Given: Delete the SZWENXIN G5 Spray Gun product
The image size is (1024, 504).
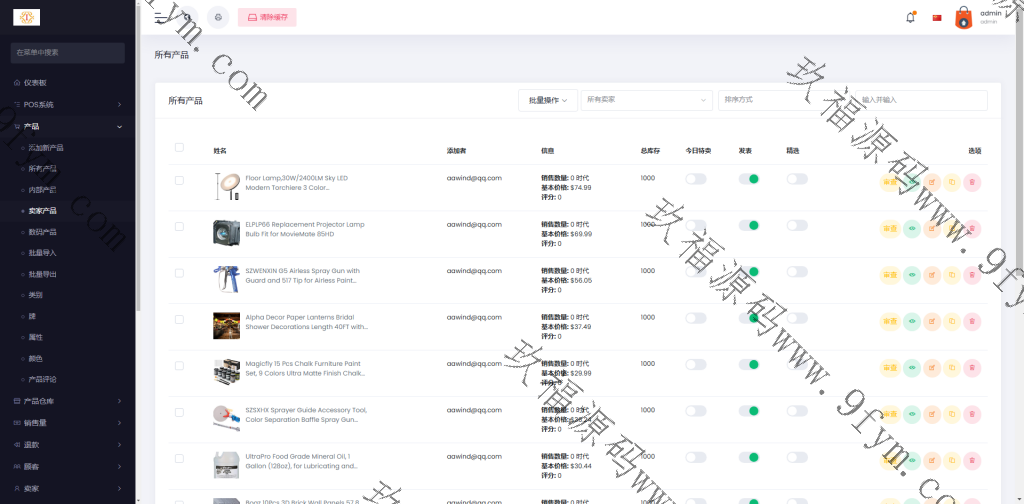Looking at the screenshot, I should point(972,275).
